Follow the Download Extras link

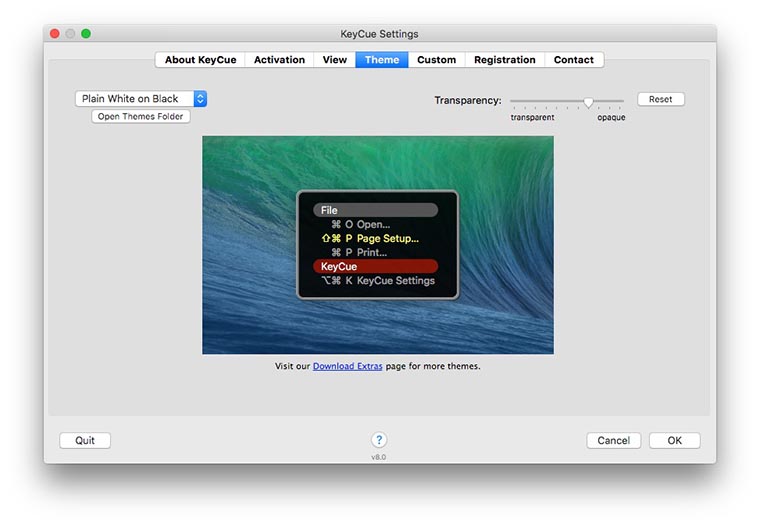pyautogui.click(x=347, y=367)
